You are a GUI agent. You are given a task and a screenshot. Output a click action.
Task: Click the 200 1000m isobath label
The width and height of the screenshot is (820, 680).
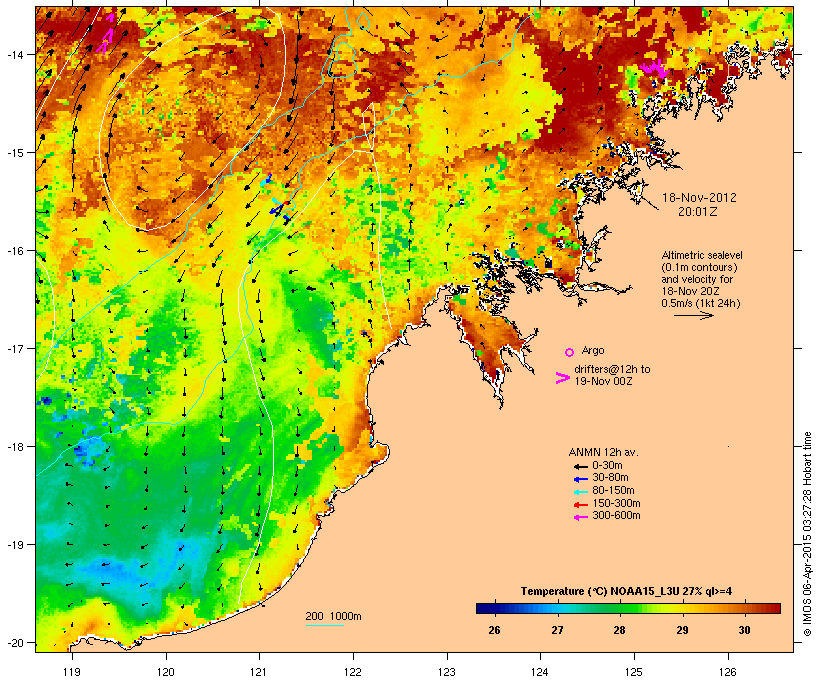point(333,616)
